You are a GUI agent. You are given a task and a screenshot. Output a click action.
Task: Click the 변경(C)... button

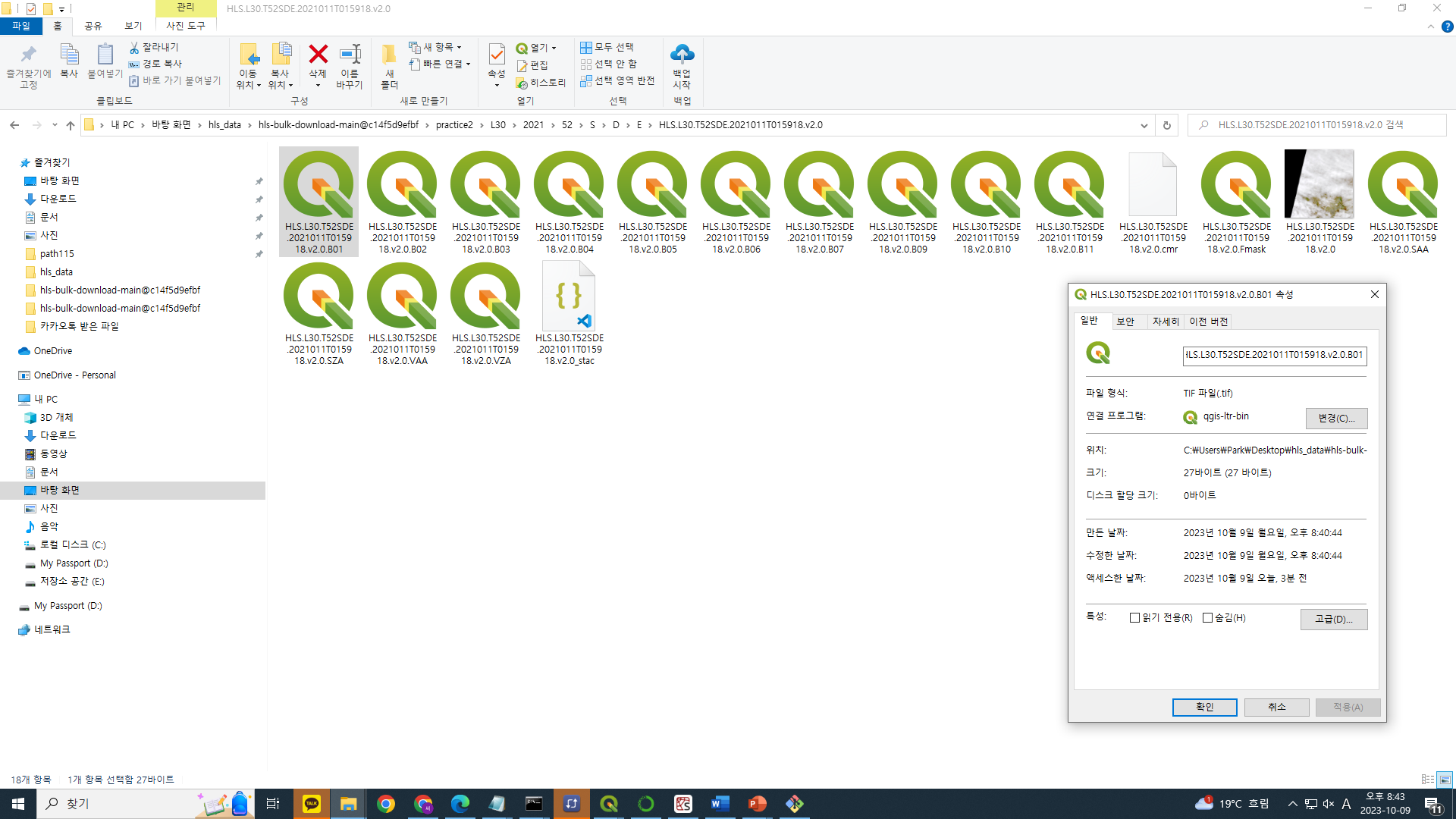pyautogui.click(x=1335, y=419)
